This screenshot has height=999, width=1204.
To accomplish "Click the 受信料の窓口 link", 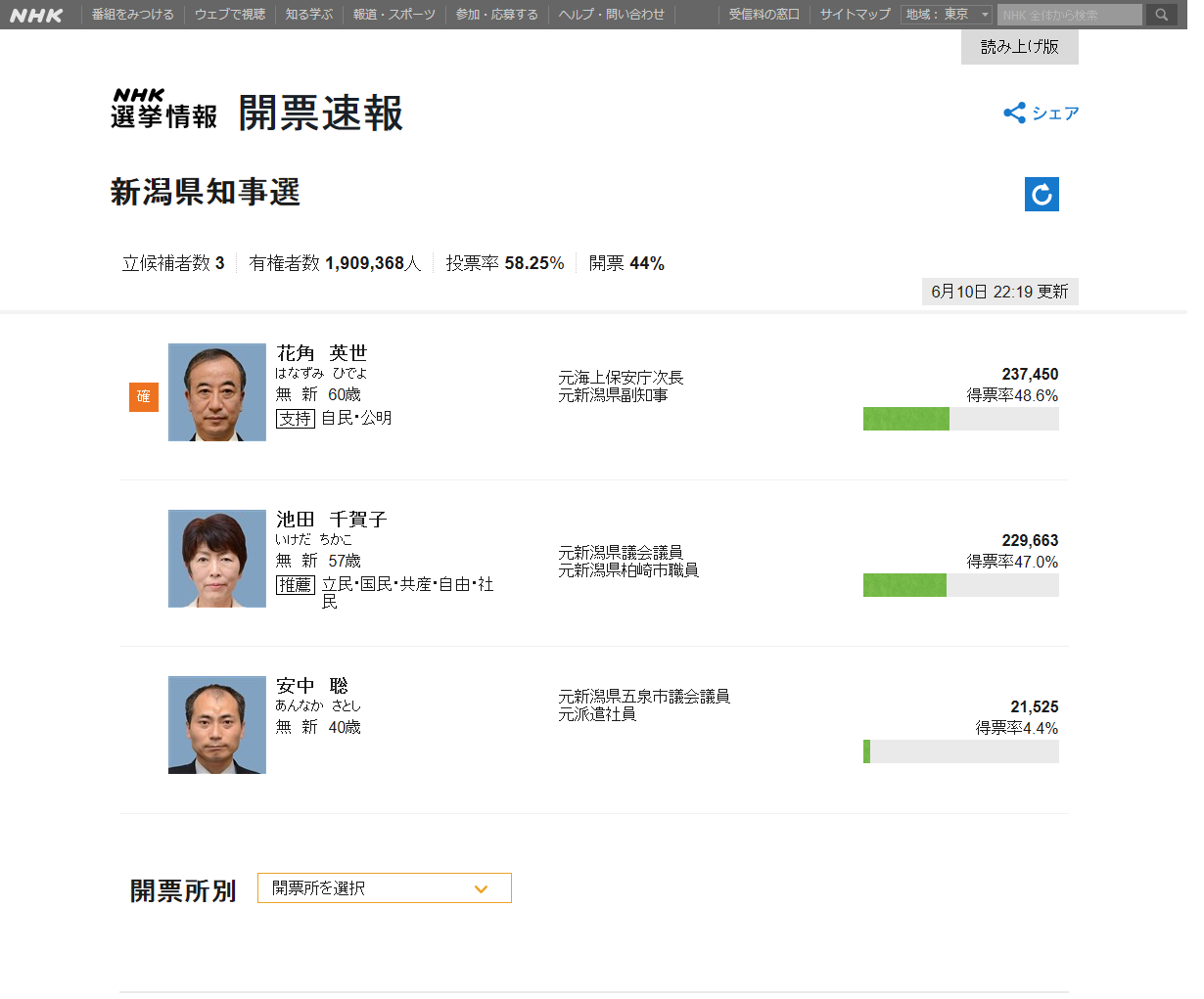I will (x=764, y=15).
